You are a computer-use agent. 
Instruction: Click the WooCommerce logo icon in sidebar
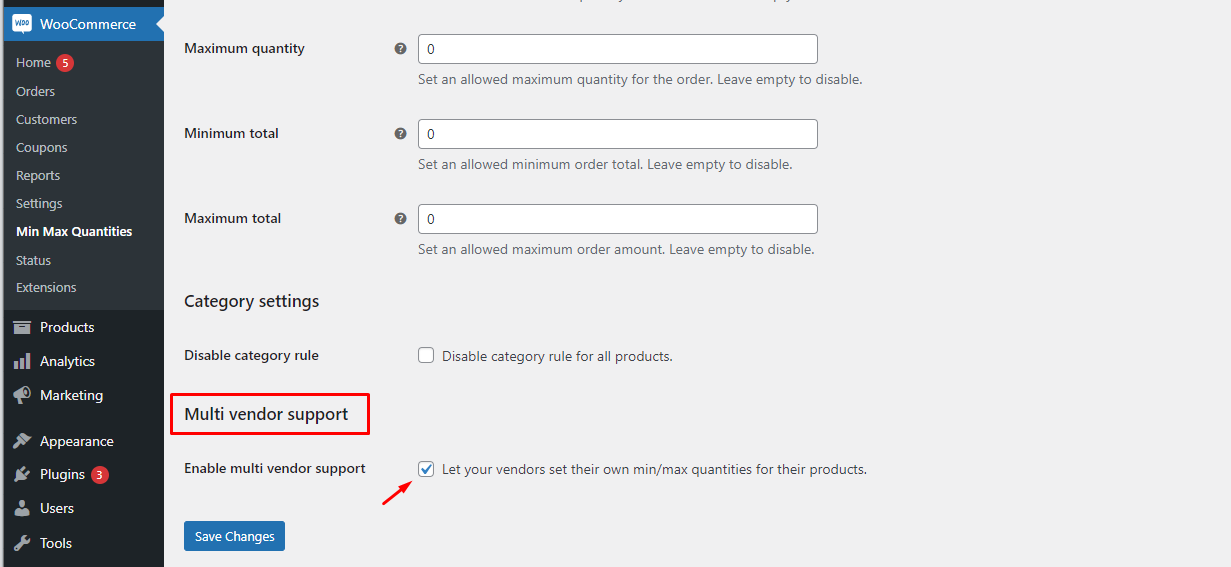pyautogui.click(x=22, y=24)
